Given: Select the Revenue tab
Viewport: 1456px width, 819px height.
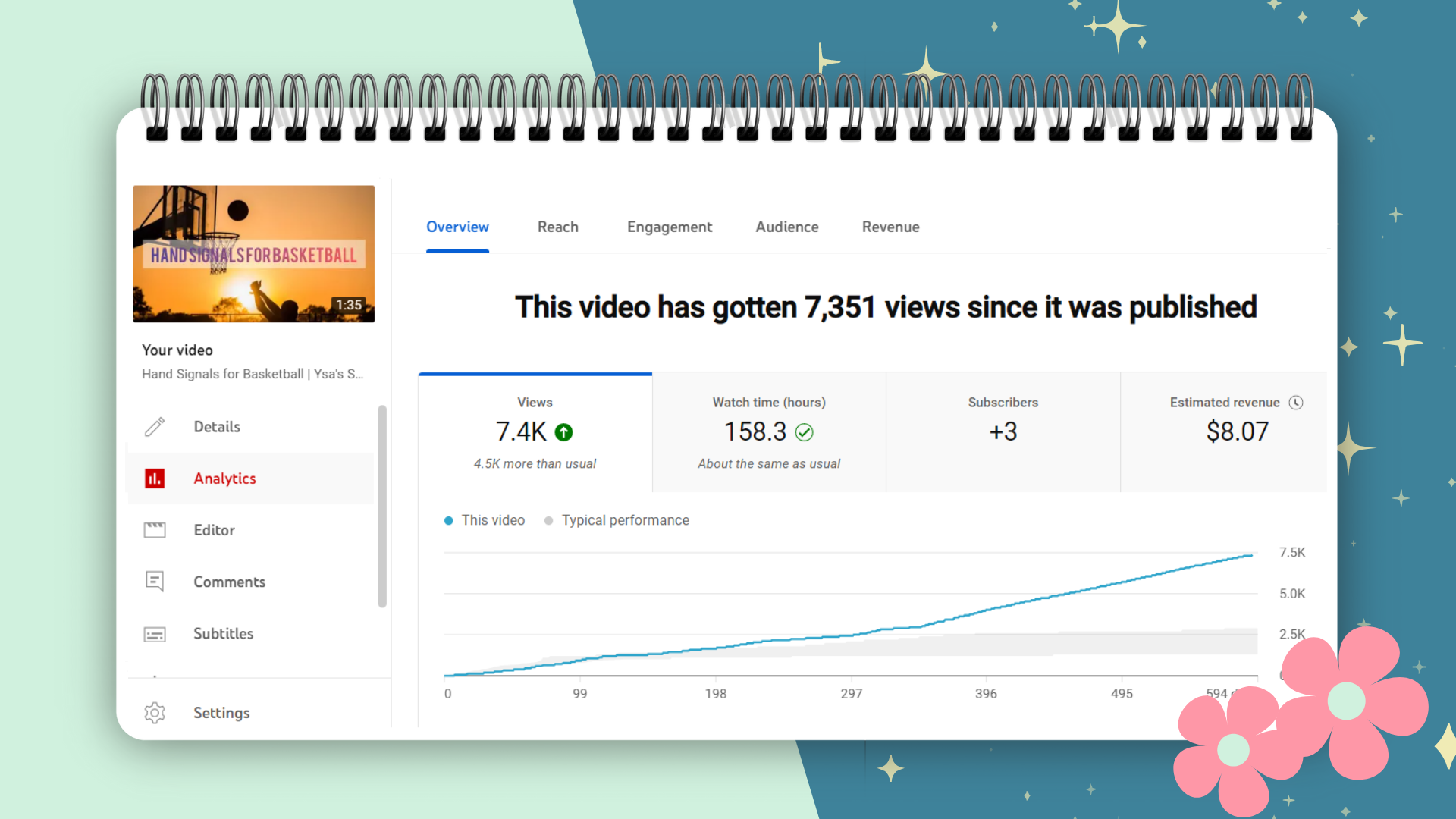Looking at the screenshot, I should click(x=890, y=227).
